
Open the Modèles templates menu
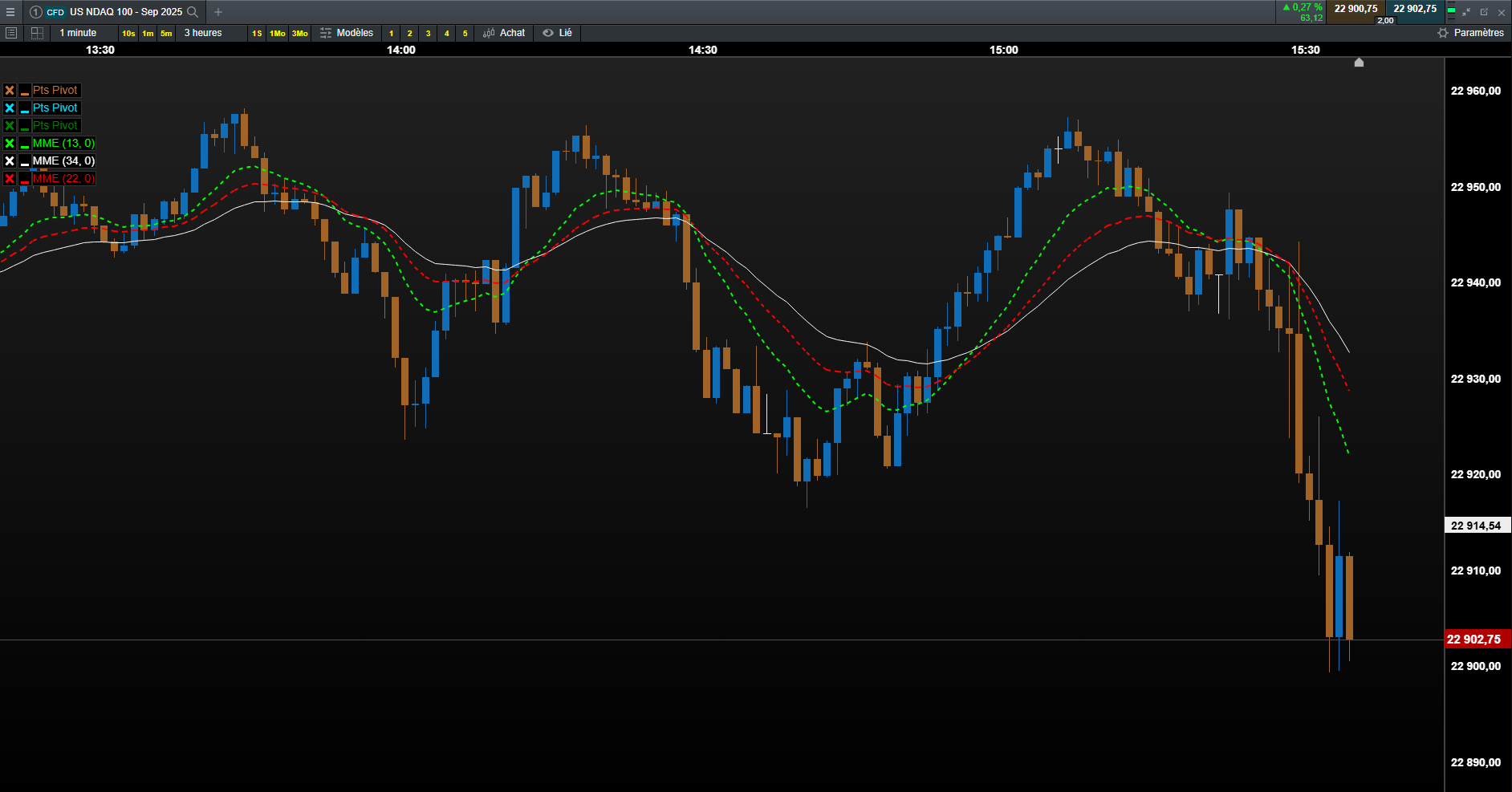tap(347, 33)
